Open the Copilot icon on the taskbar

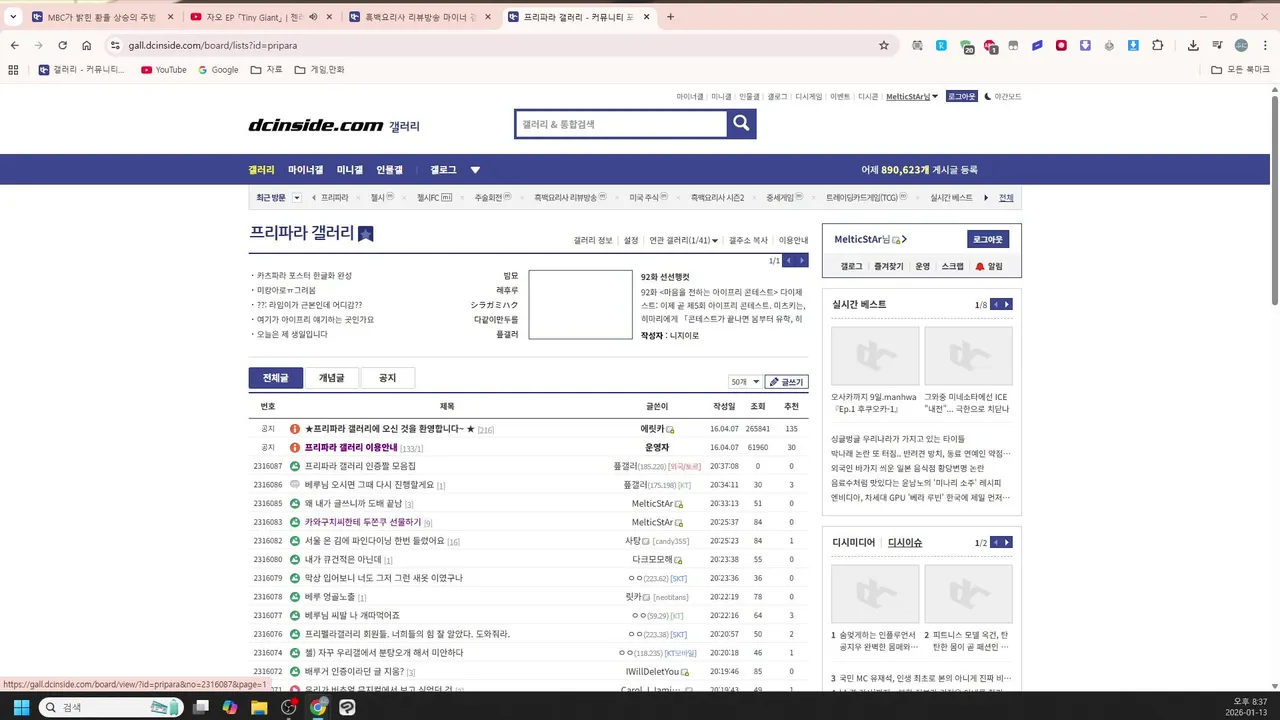pos(230,707)
